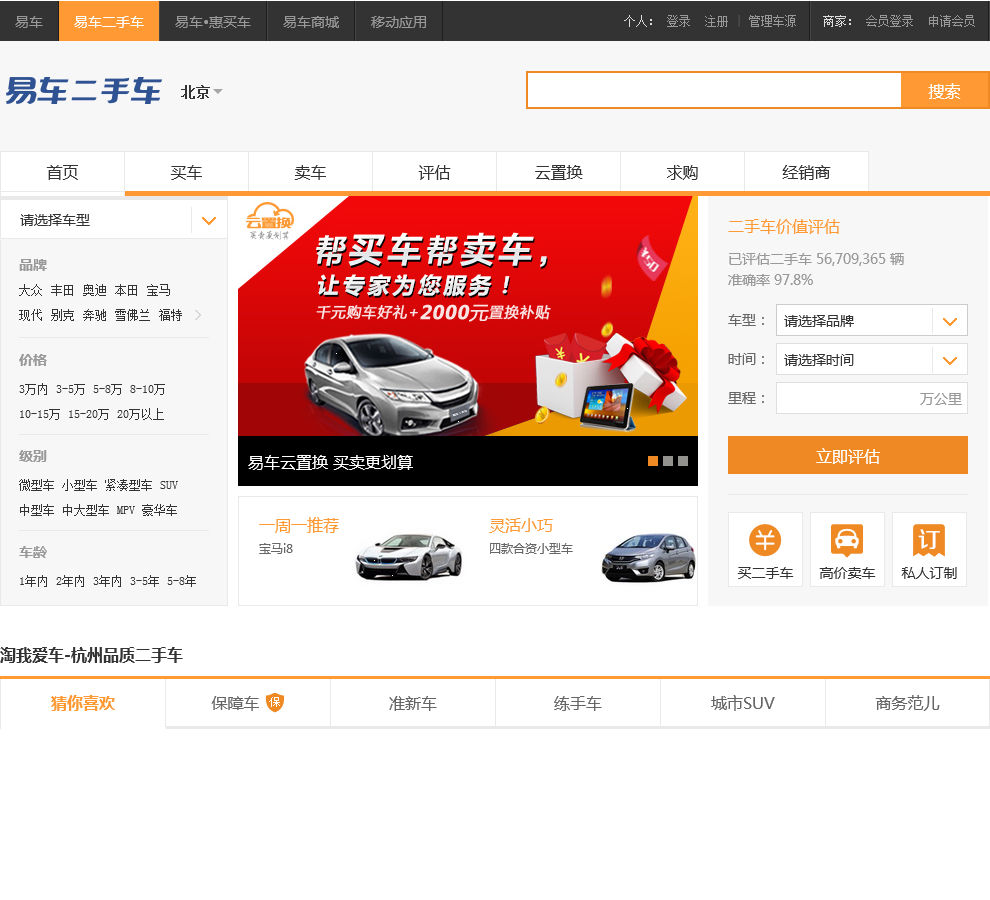Select second banner slide indicator
The image size is (990, 900).
pyautogui.click(x=668, y=461)
